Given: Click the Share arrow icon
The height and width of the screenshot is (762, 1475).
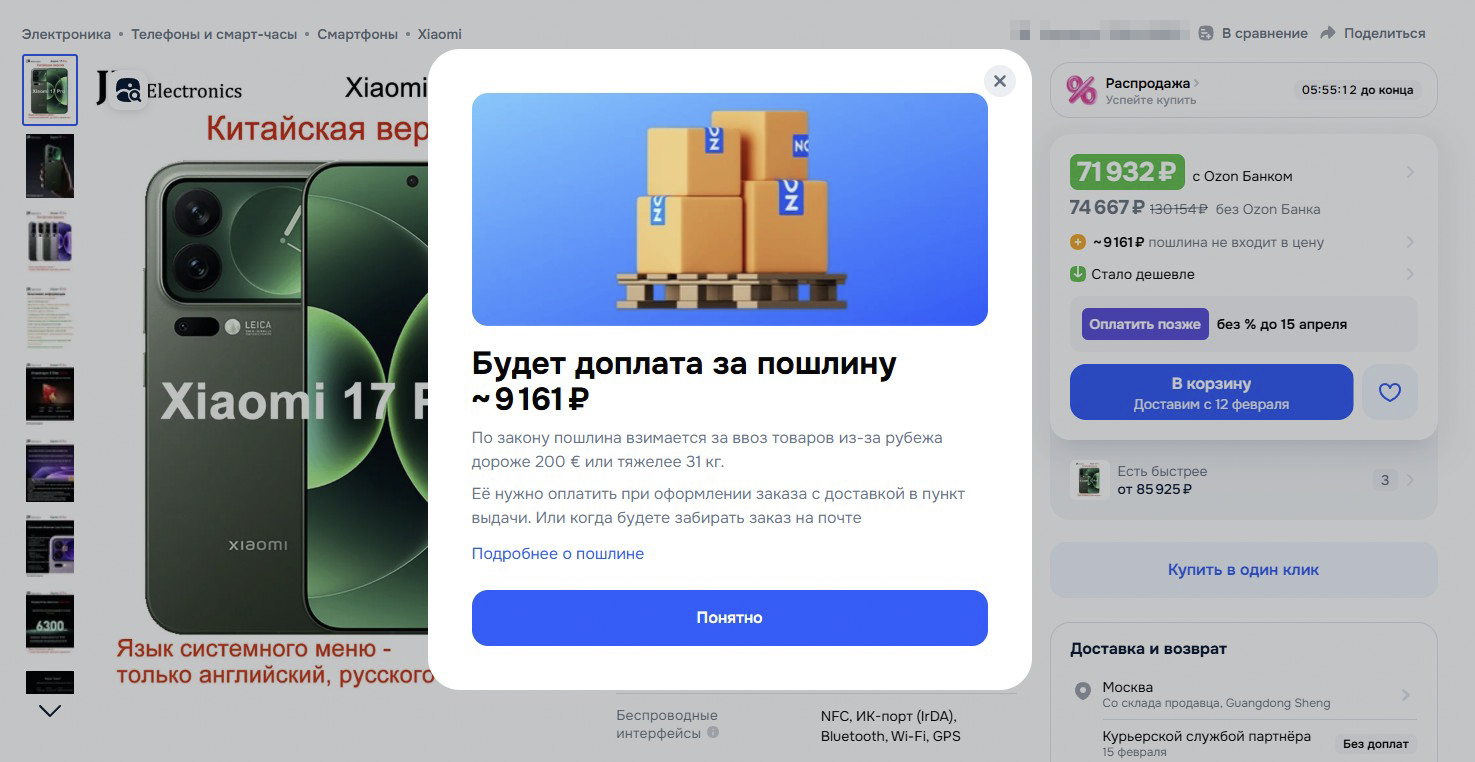Looking at the screenshot, I should [x=1328, y=33].
